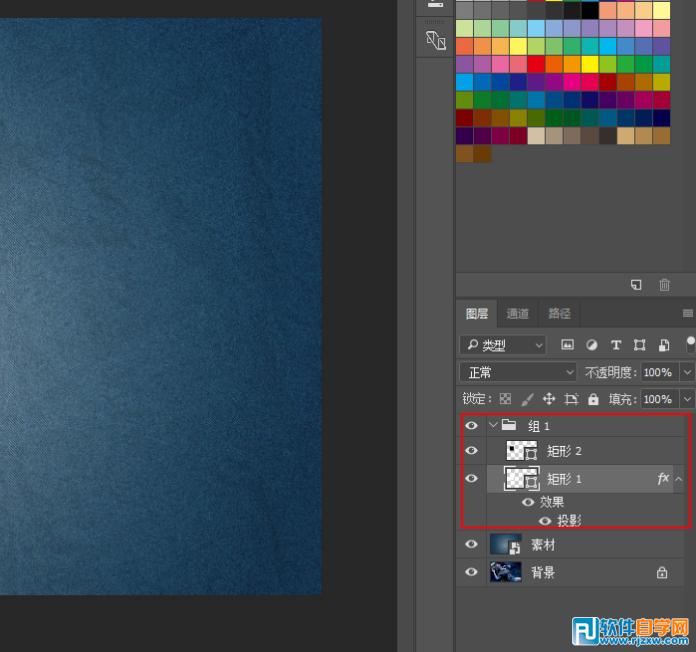
Task: Open the 类型 layer filter dropdown
Action: (502, 345)
